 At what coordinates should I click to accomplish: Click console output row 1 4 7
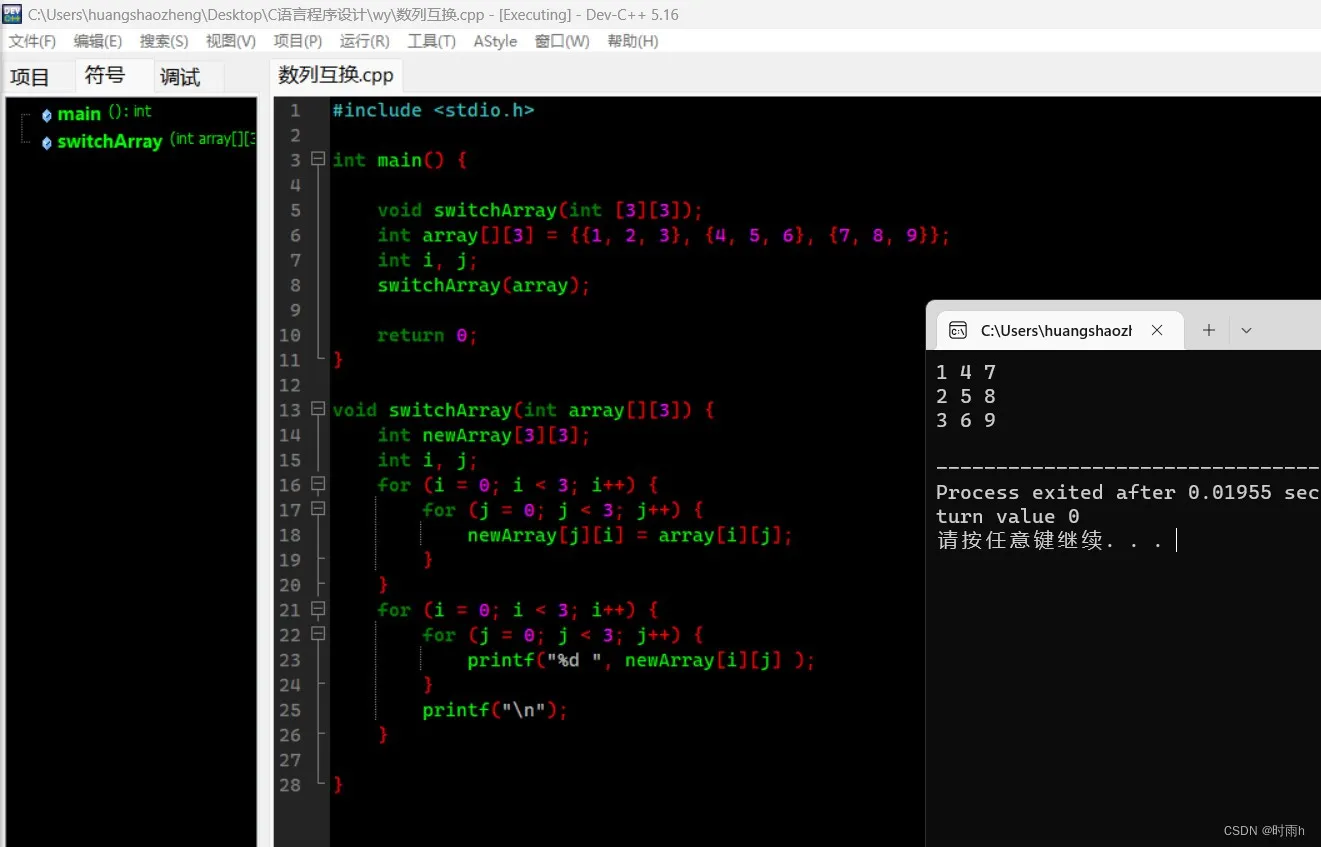point(966,372)
